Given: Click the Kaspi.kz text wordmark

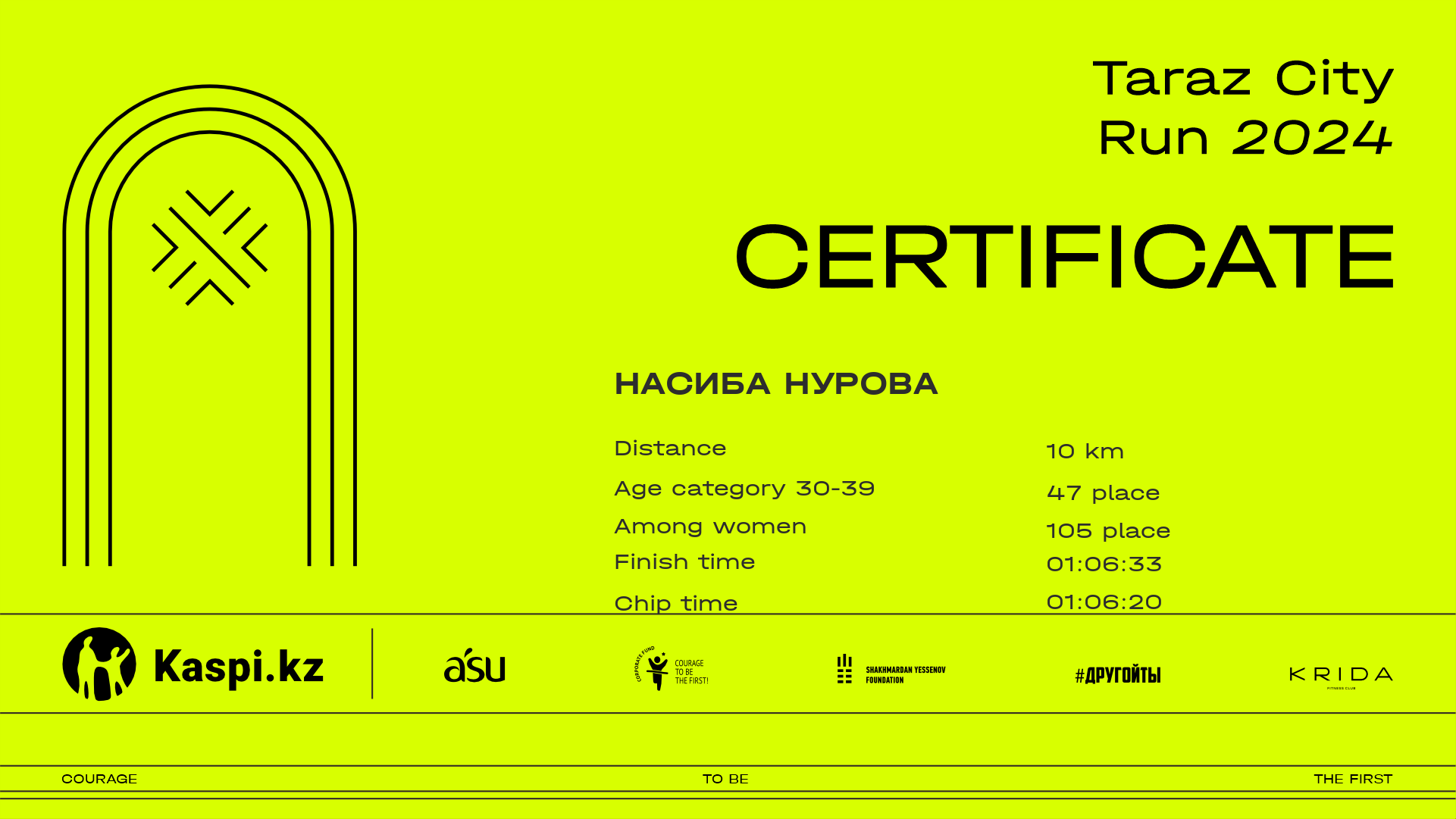Looking at the screenshot, I should click(x=238, y=667).
